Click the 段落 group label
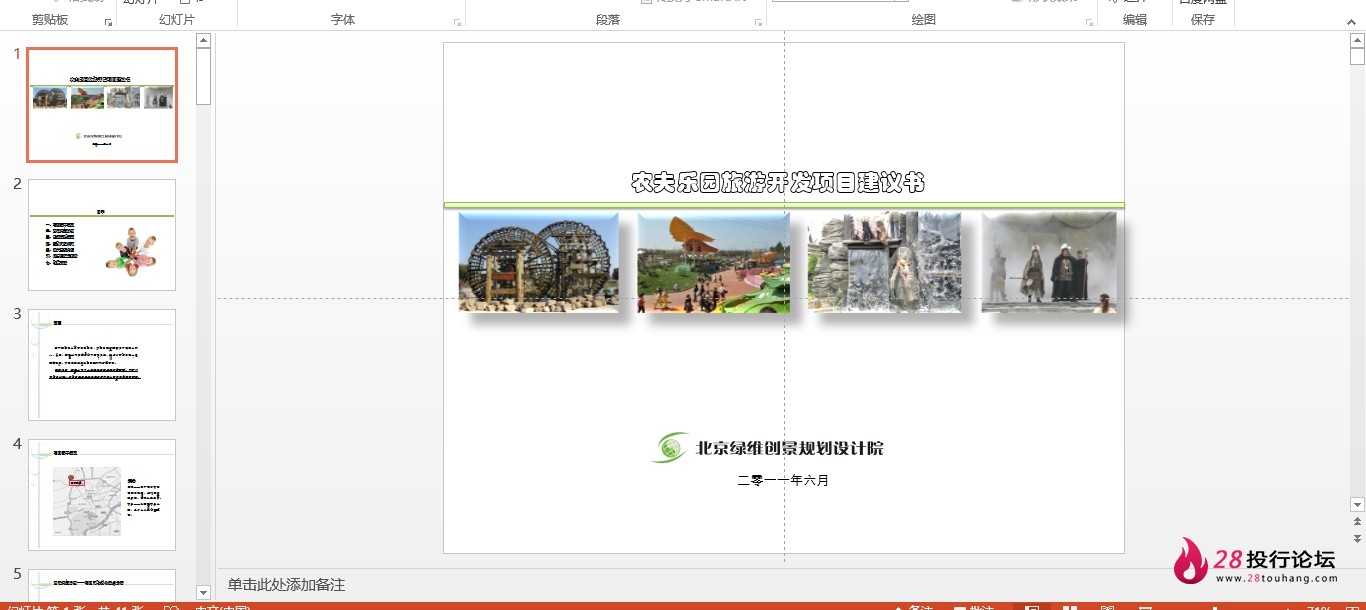The height and width of the screenshot is (610, 1366). click(608, 20)
